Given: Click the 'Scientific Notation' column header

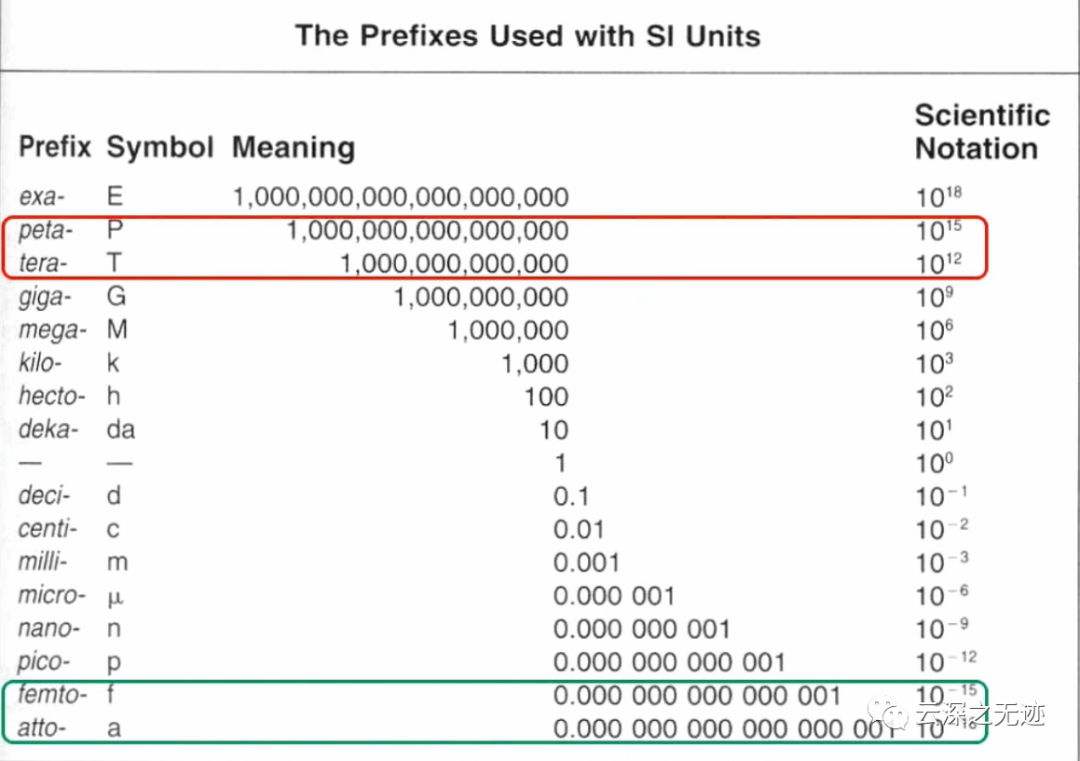Looking at the screenshot, I should (982, 132).
